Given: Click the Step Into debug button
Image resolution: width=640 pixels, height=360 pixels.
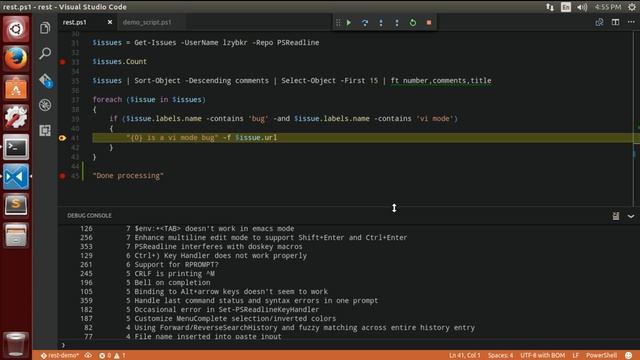Looking at the screenshot, I should tap(381, 22).
